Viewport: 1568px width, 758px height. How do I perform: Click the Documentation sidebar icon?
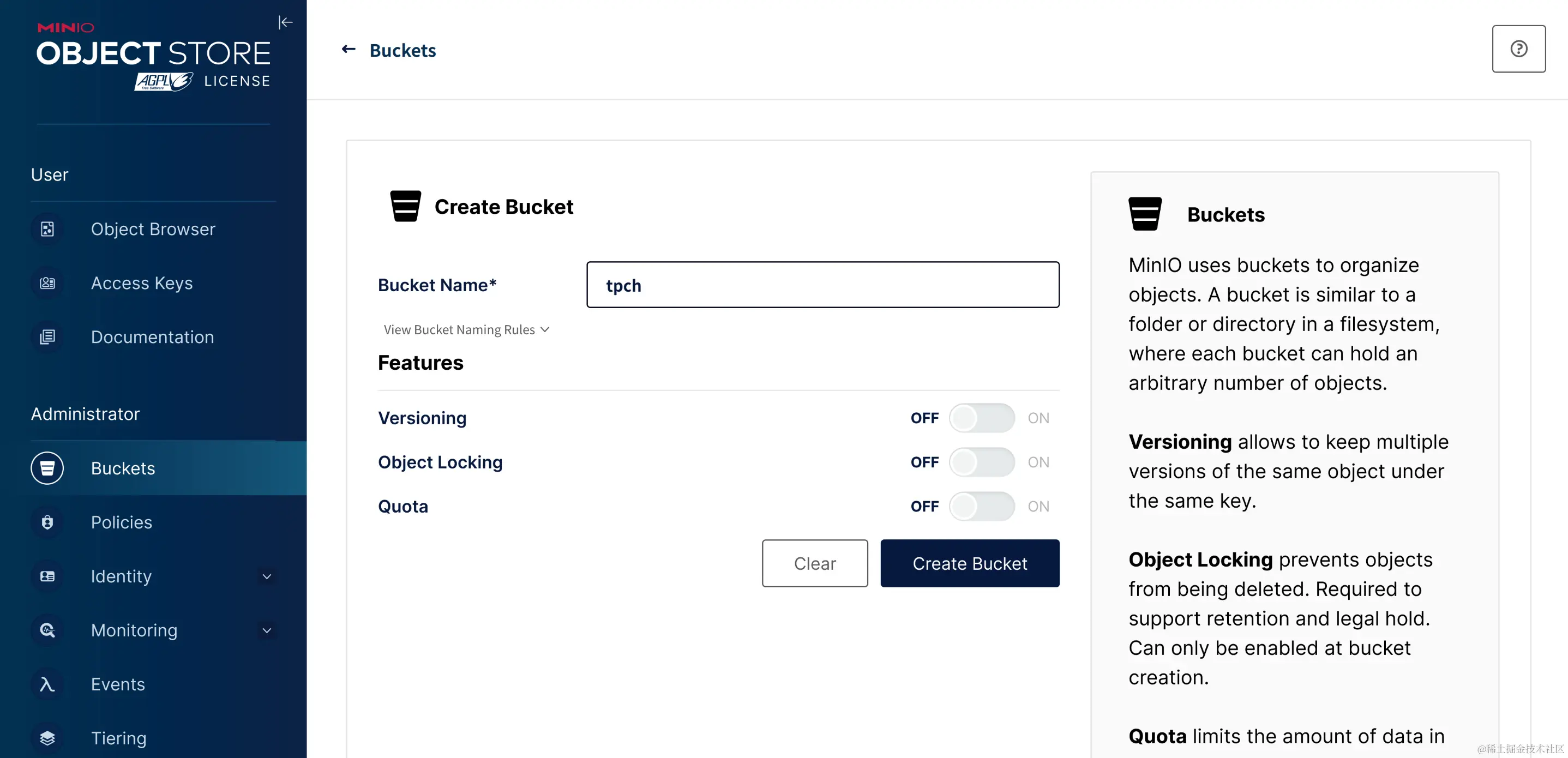pyautogui.click(x=47, y=336)
